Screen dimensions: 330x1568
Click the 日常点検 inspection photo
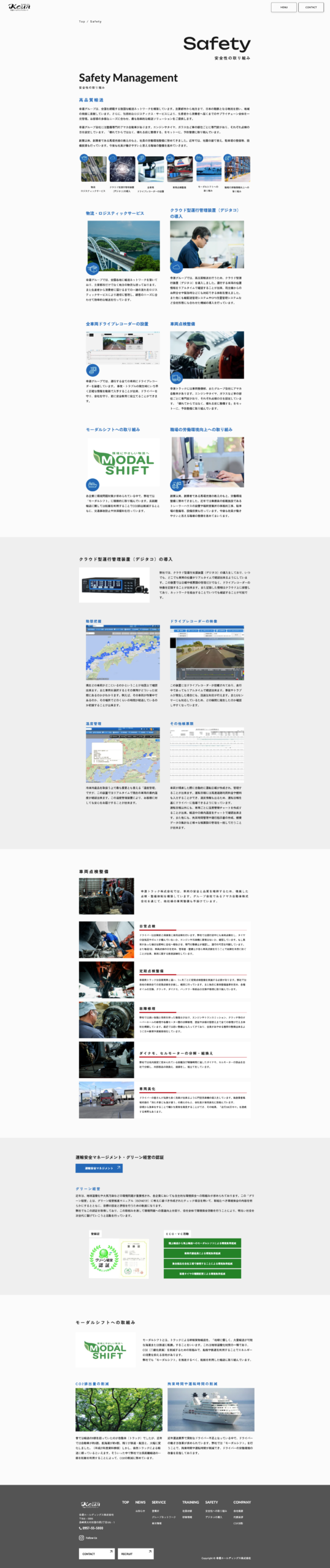pyautogui.click(x=106, y=940)
